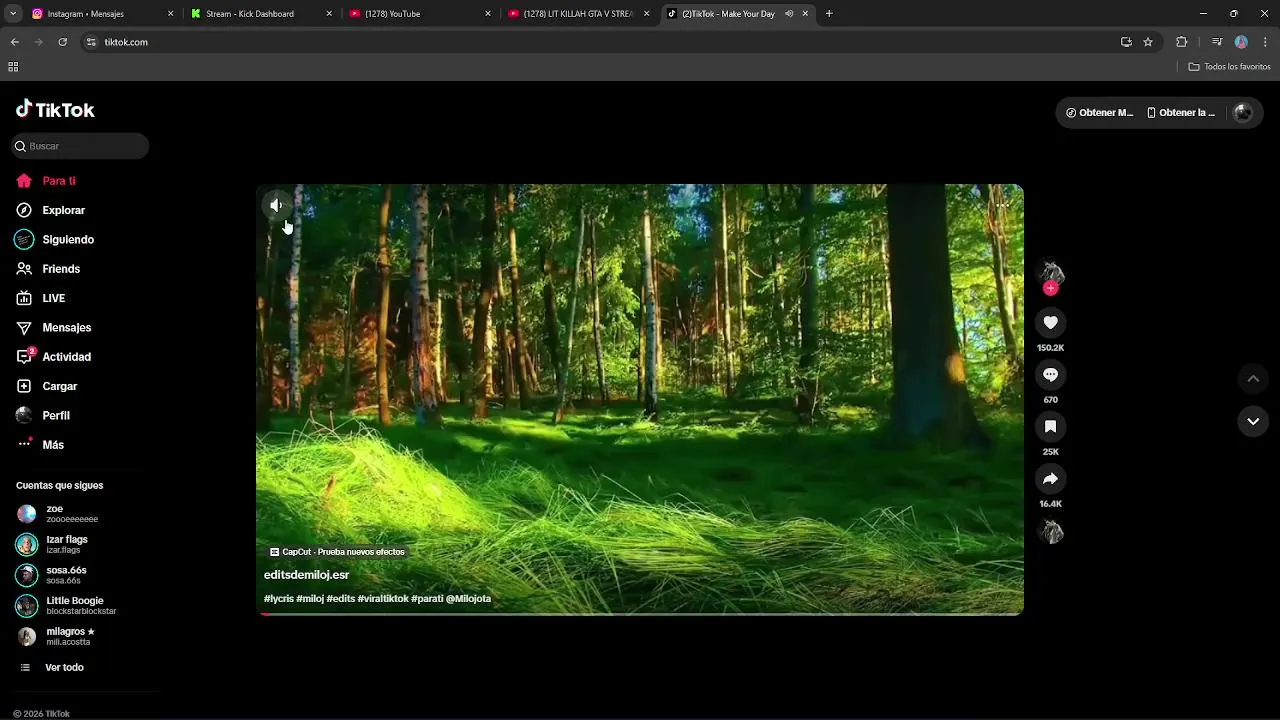Mute the TikTok tab via speaker icon
The height and width of the screenshot is (720, 1280).
[x=789, y=14]
